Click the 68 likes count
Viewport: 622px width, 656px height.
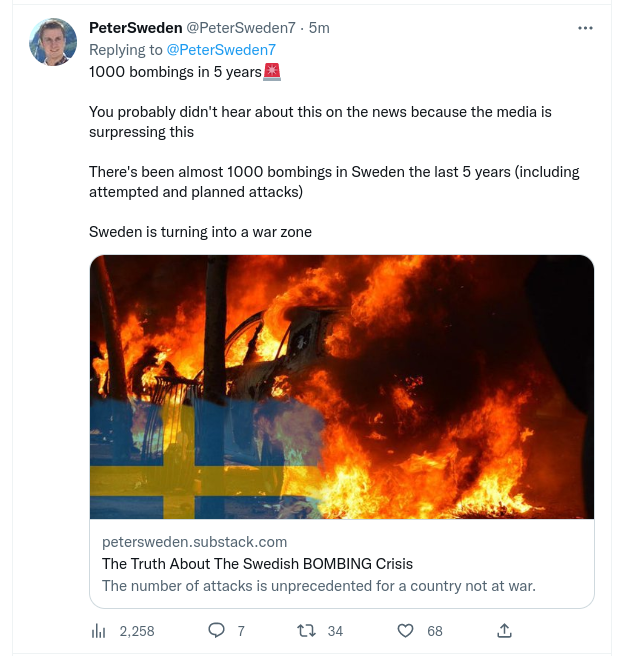[435, 631]
